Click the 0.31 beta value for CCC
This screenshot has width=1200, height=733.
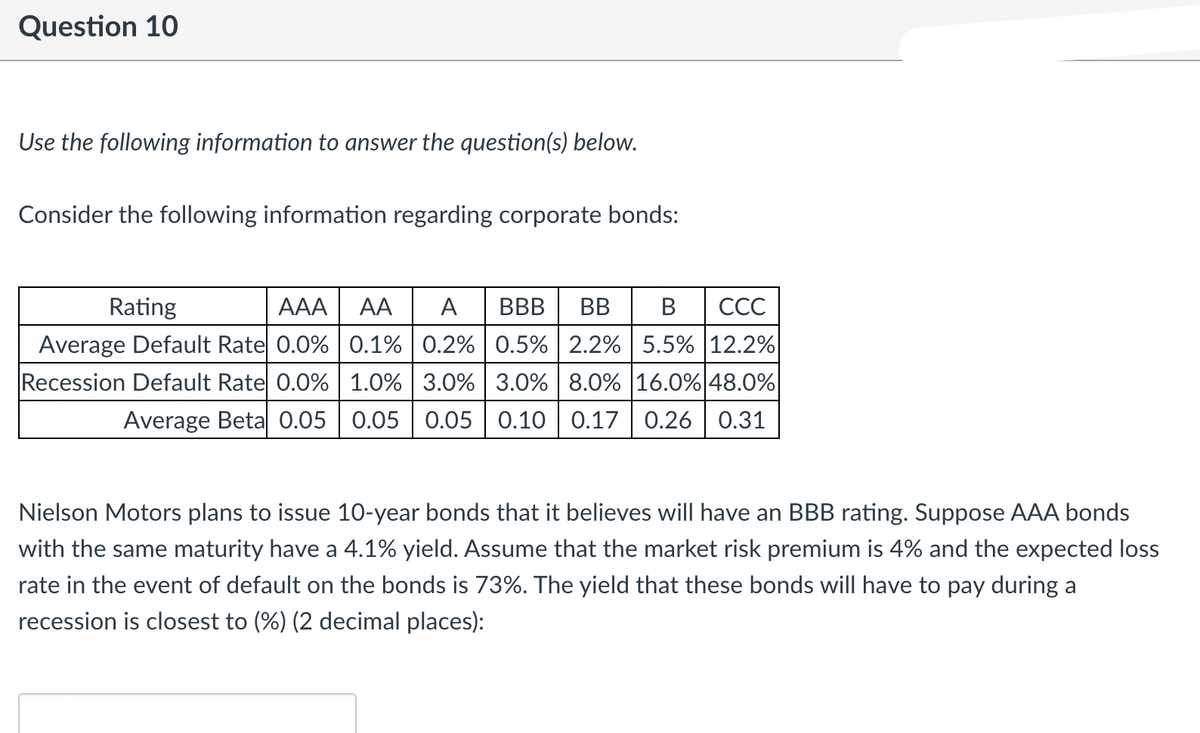click(743, 420)
